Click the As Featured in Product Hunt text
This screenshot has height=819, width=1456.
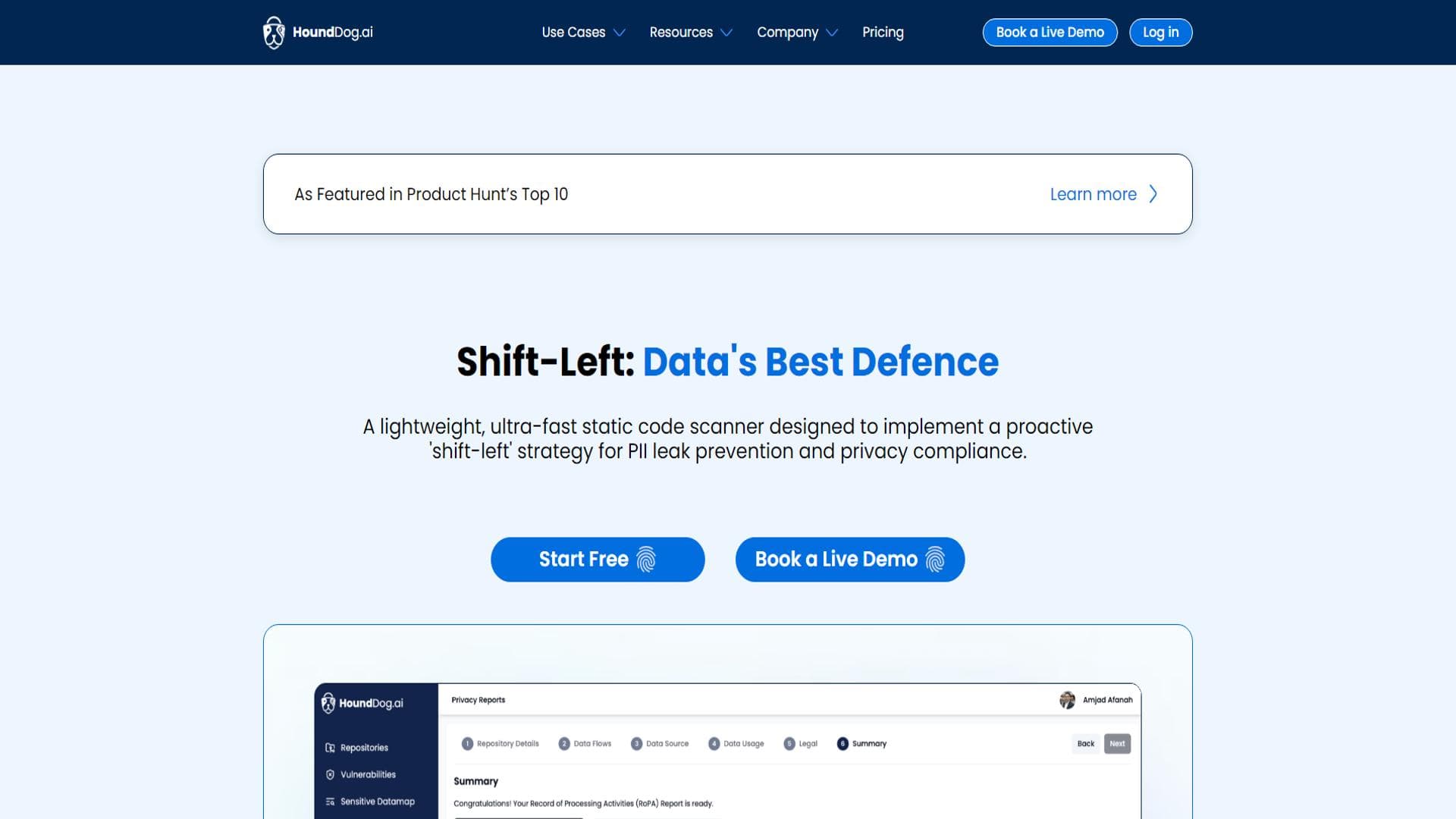click(x=431, y=194)
